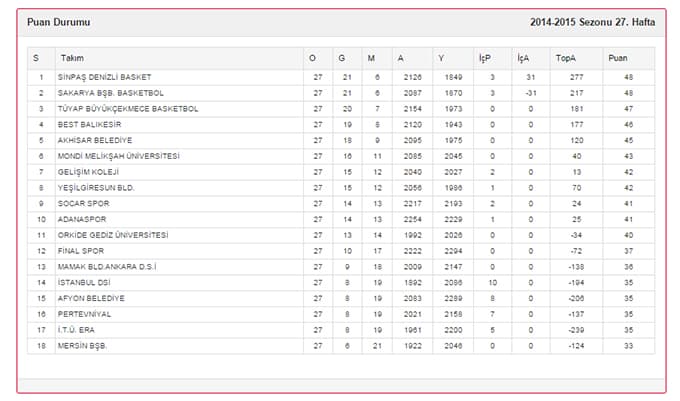Click the İçP column header
This screenshot has width=680, height=401.
point(484,58)
